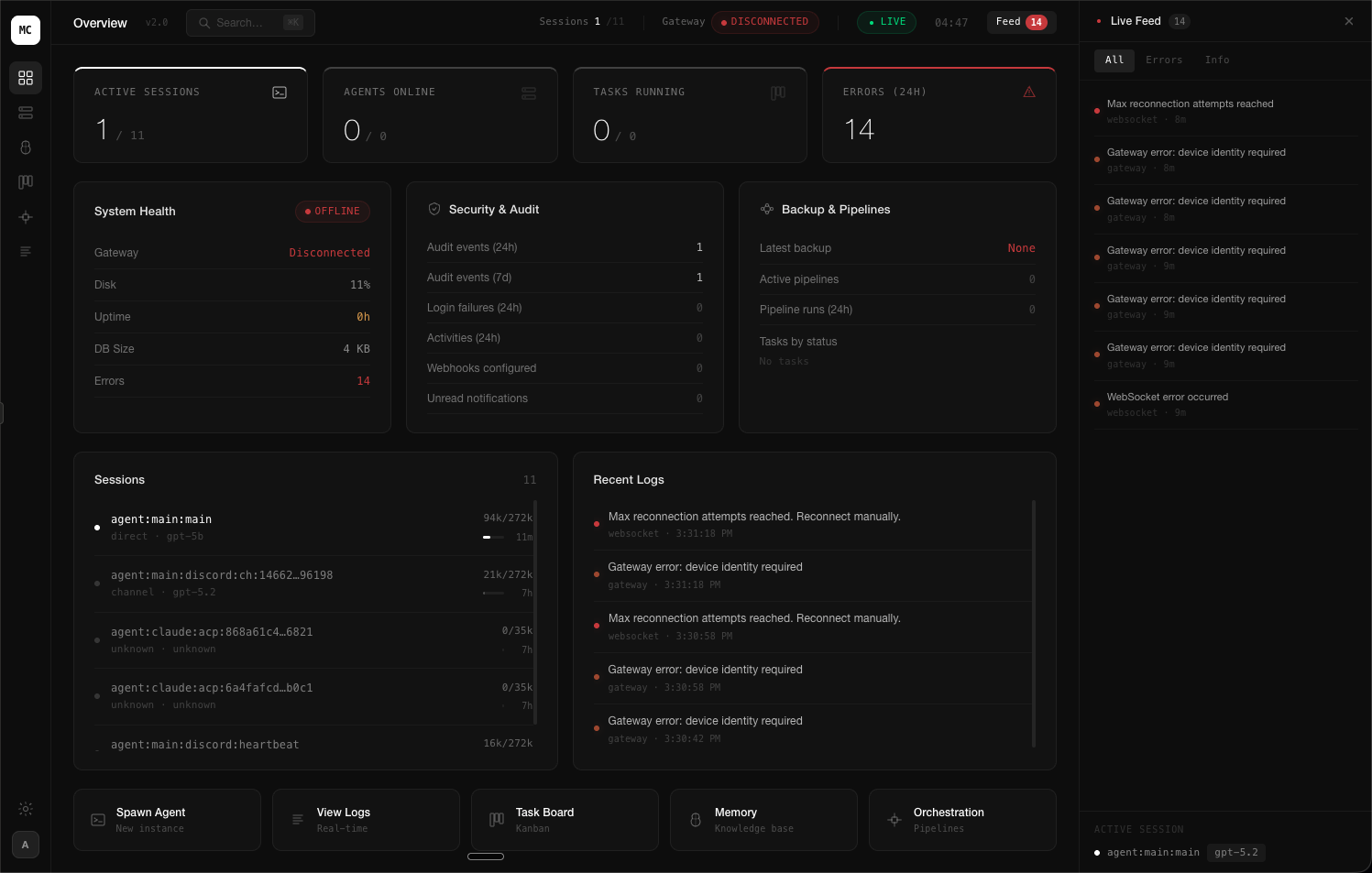Screen dimensions: 1372x873
Task: Click the warning triangle in Errors (24h) card
Action: 1029,93
